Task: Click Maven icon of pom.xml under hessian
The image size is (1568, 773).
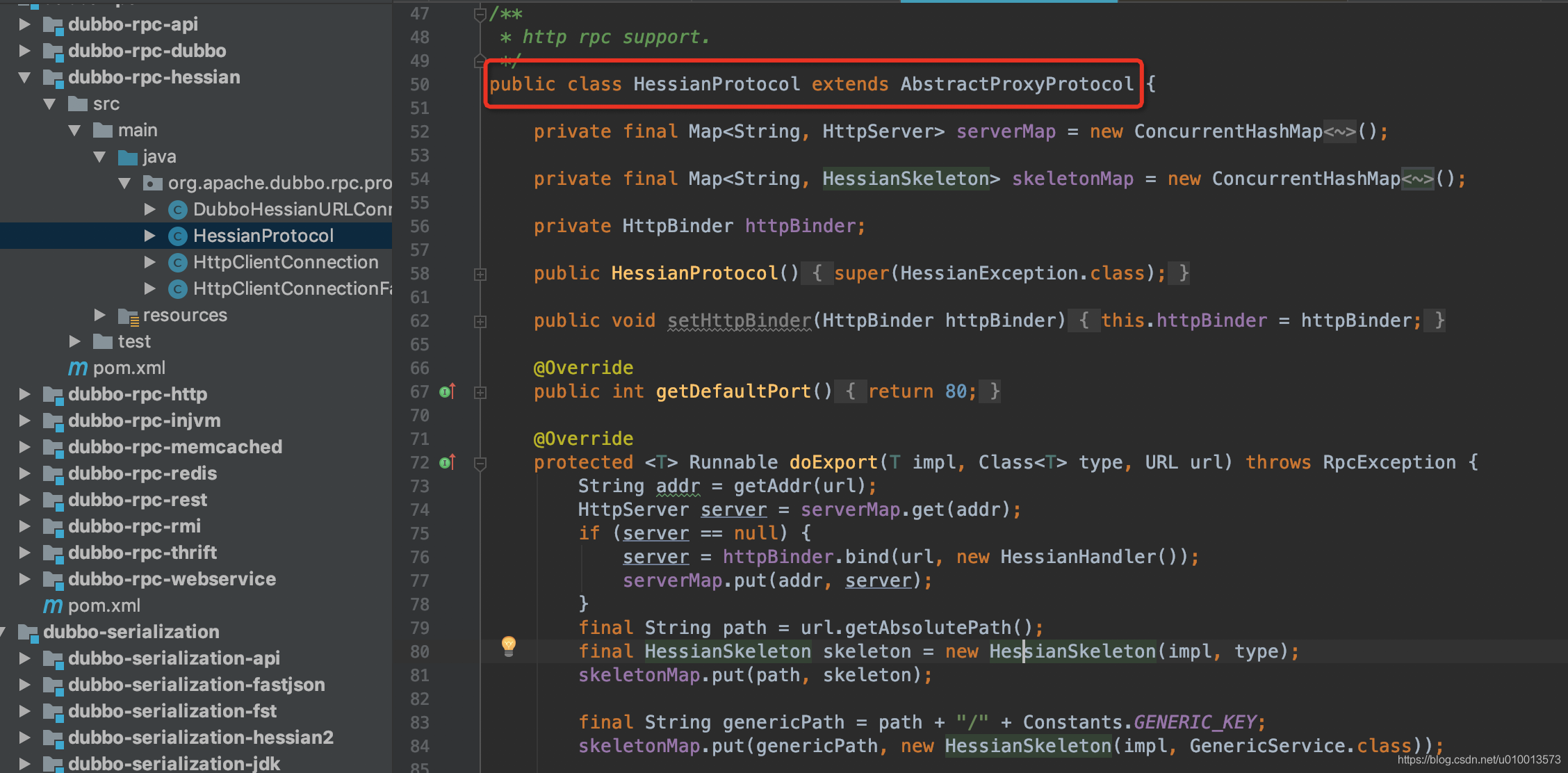Action: (x=78, y=368)
